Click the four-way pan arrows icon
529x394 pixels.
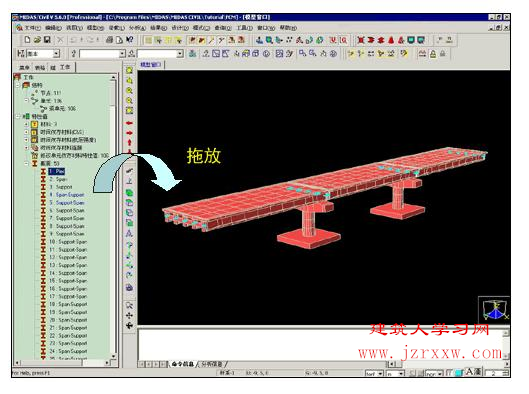pyautogui.click(x=130, y=315)
